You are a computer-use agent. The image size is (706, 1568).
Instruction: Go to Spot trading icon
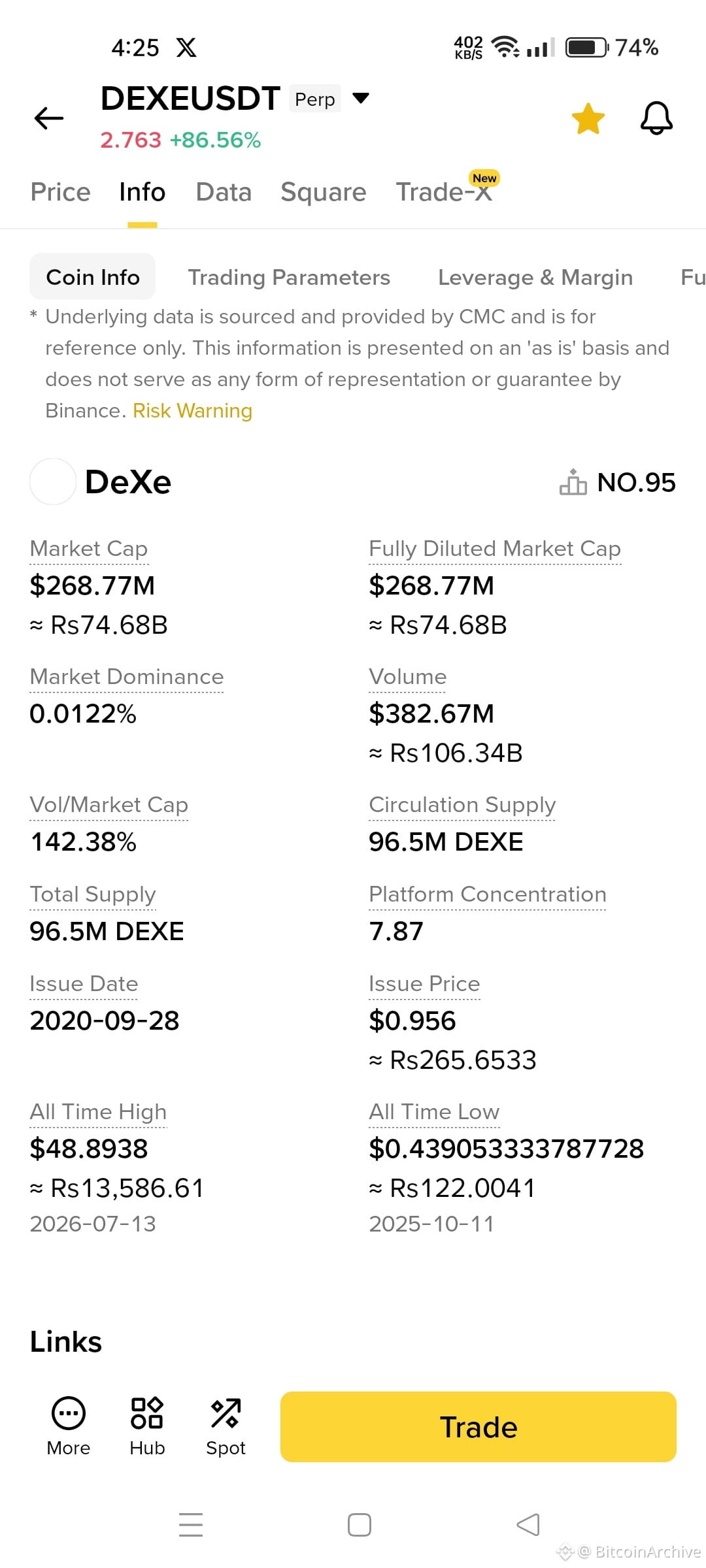[x=226, y=1413]
